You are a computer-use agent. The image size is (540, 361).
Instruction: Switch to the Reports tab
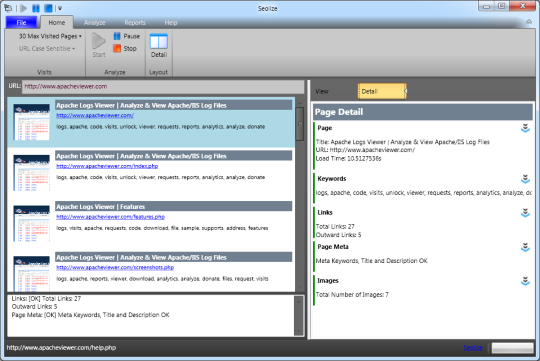(135, 23)
